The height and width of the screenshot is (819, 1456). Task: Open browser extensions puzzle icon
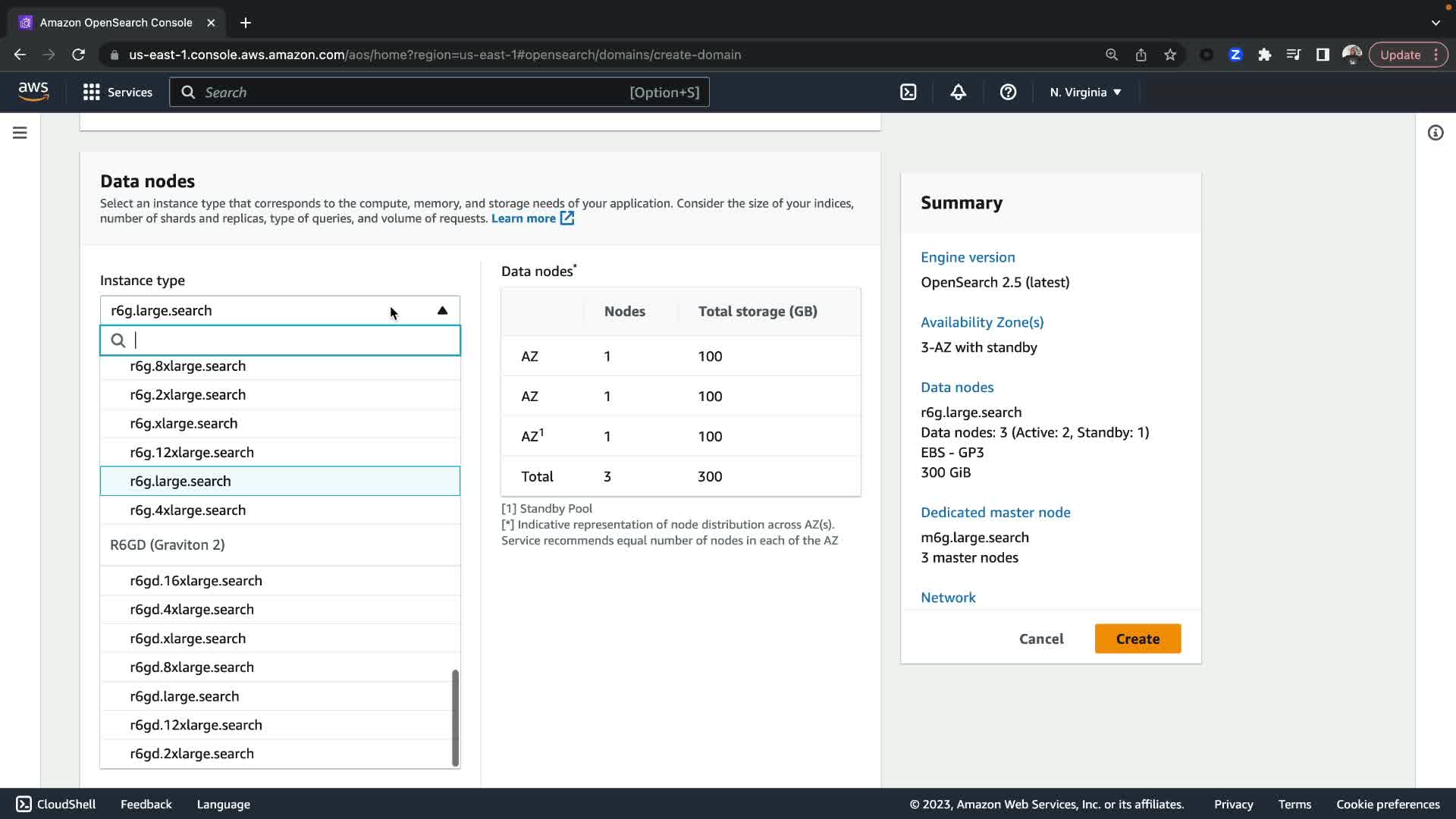pyautogui.click(x=1264, y=55)
